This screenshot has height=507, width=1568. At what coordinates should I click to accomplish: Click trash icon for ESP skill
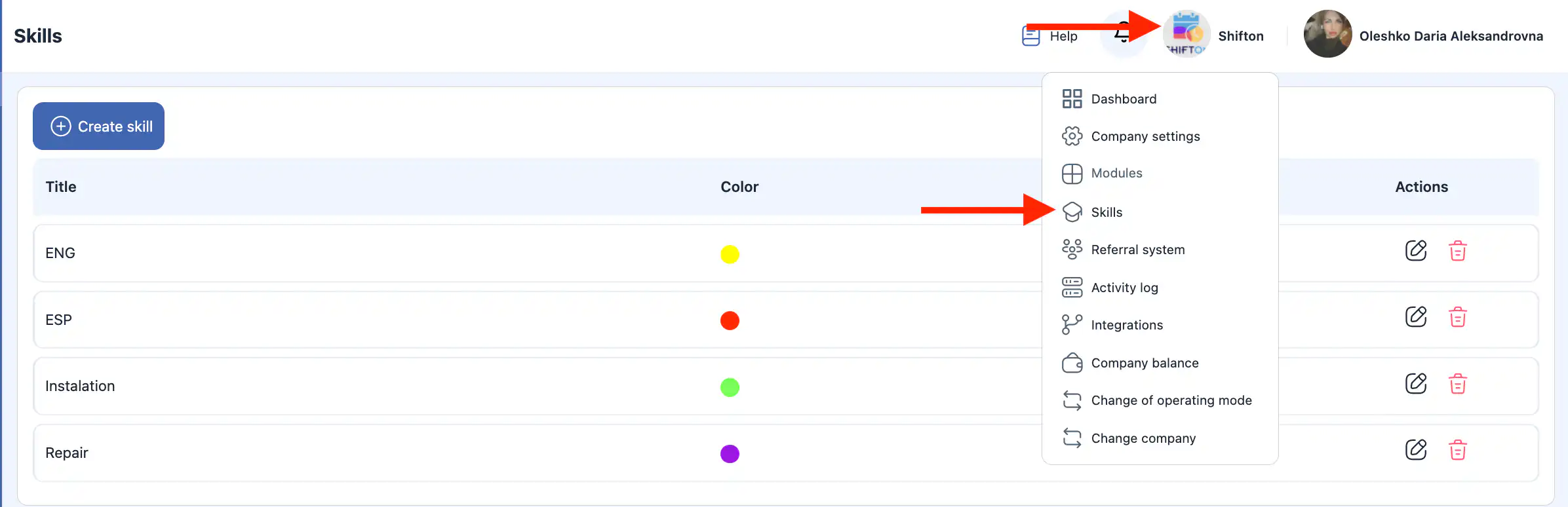coord(1457,317)
